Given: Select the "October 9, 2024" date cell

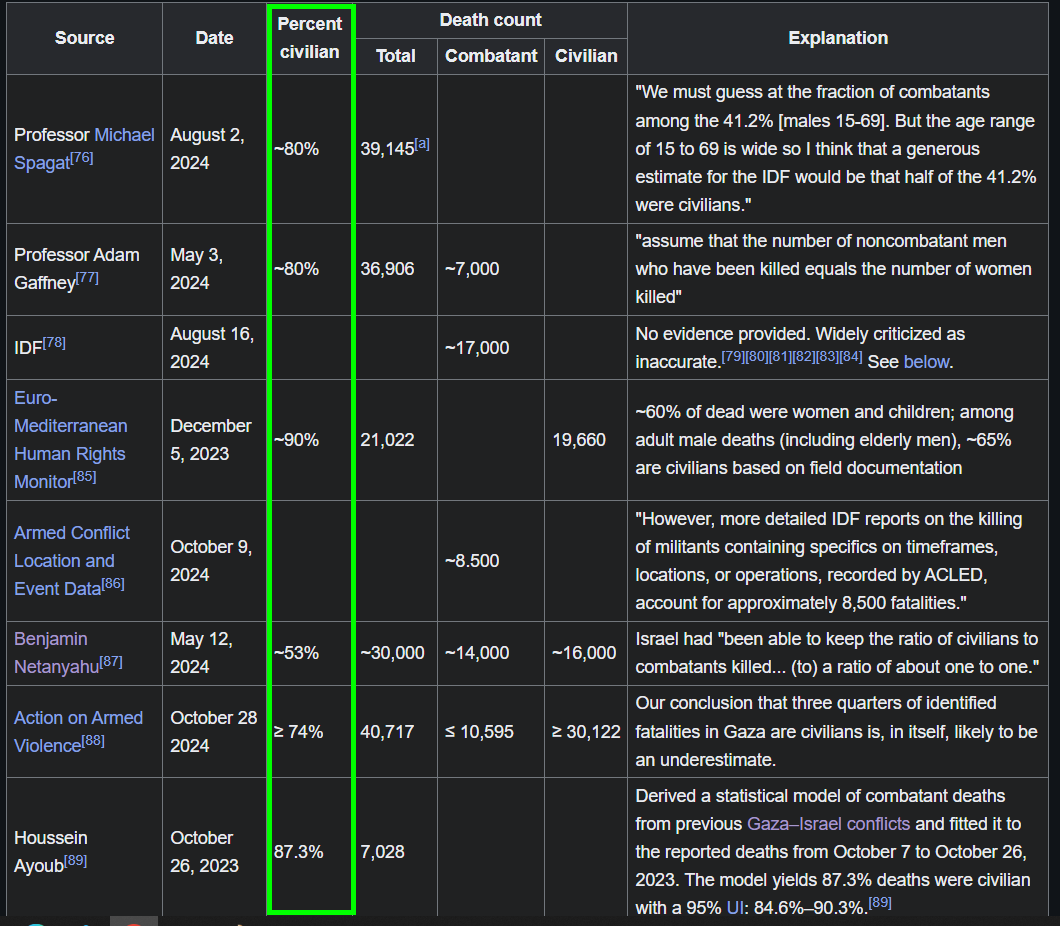Looking at the screenshot, I should point(214,560).
